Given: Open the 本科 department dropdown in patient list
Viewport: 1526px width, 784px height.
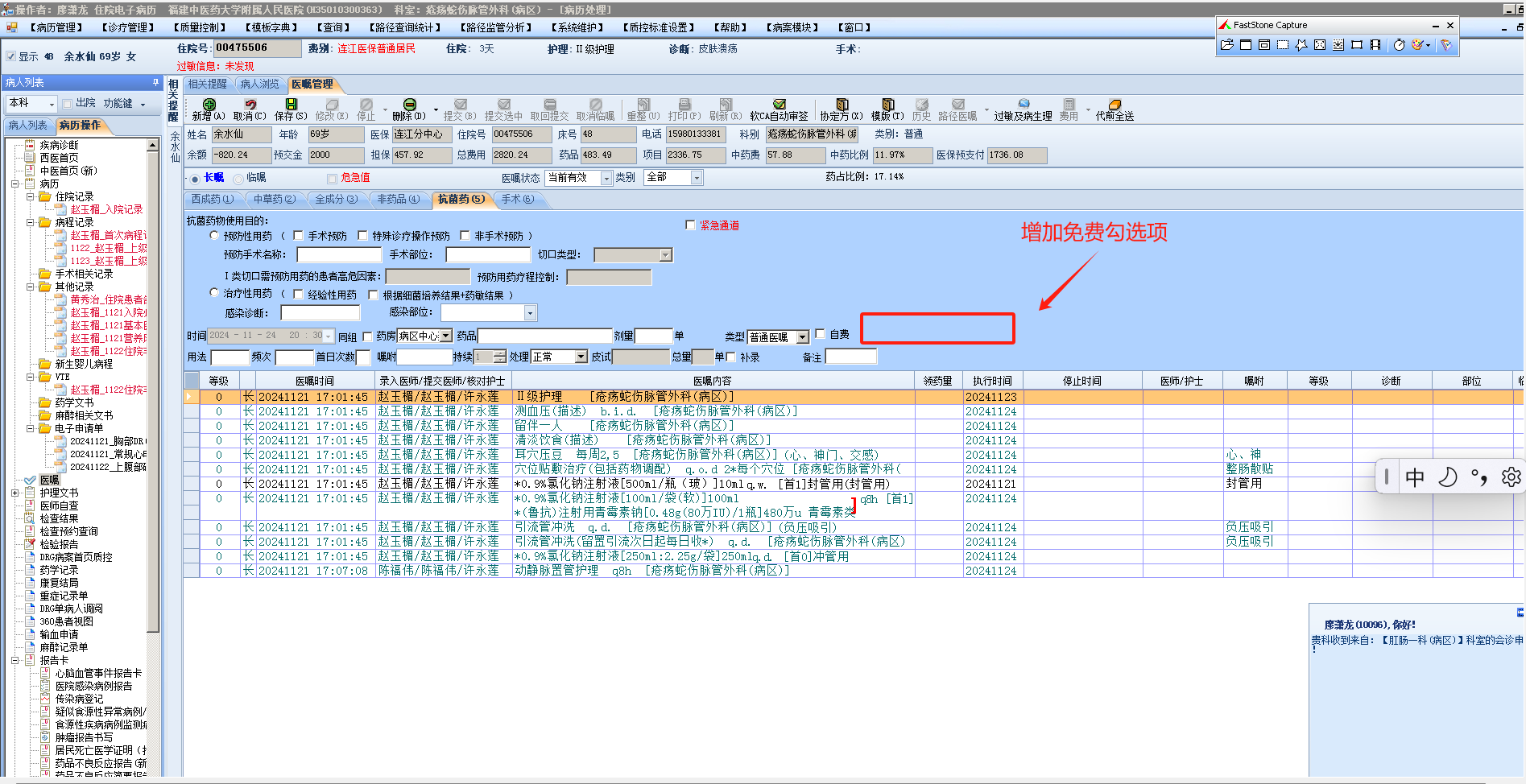Looking at the screenshot, I should click(52, 104).
